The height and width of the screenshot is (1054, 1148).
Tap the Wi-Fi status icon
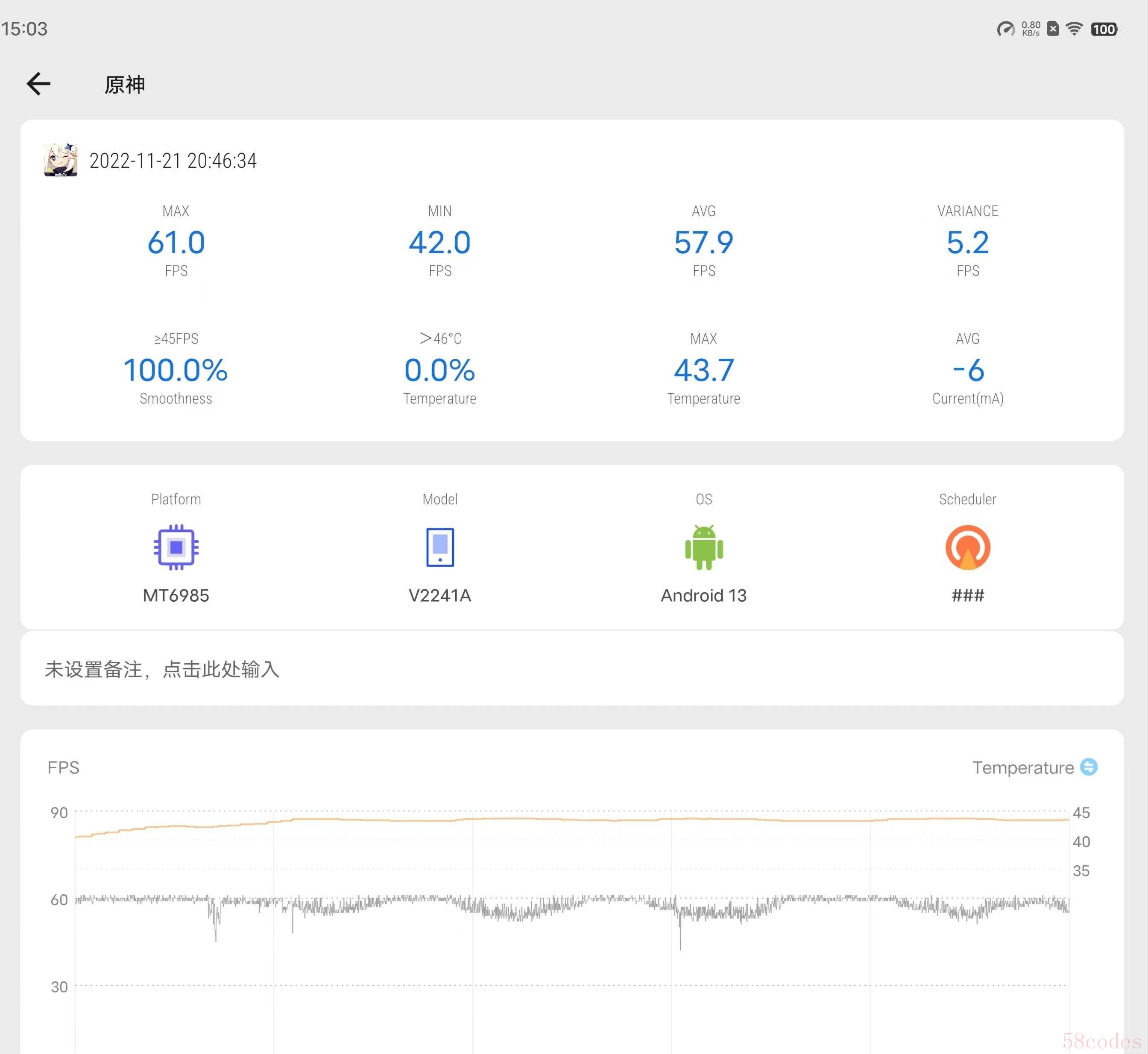[x=1075, y=29]
